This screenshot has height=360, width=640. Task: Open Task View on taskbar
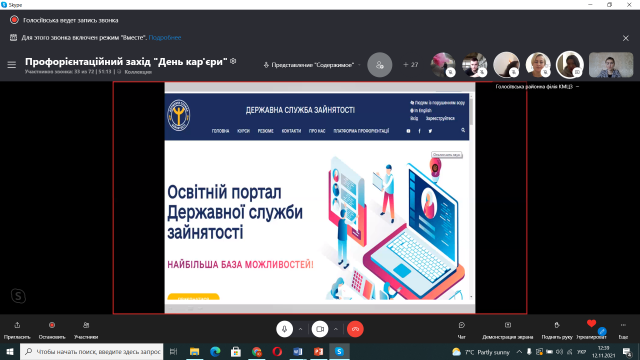tap(173, 351)
